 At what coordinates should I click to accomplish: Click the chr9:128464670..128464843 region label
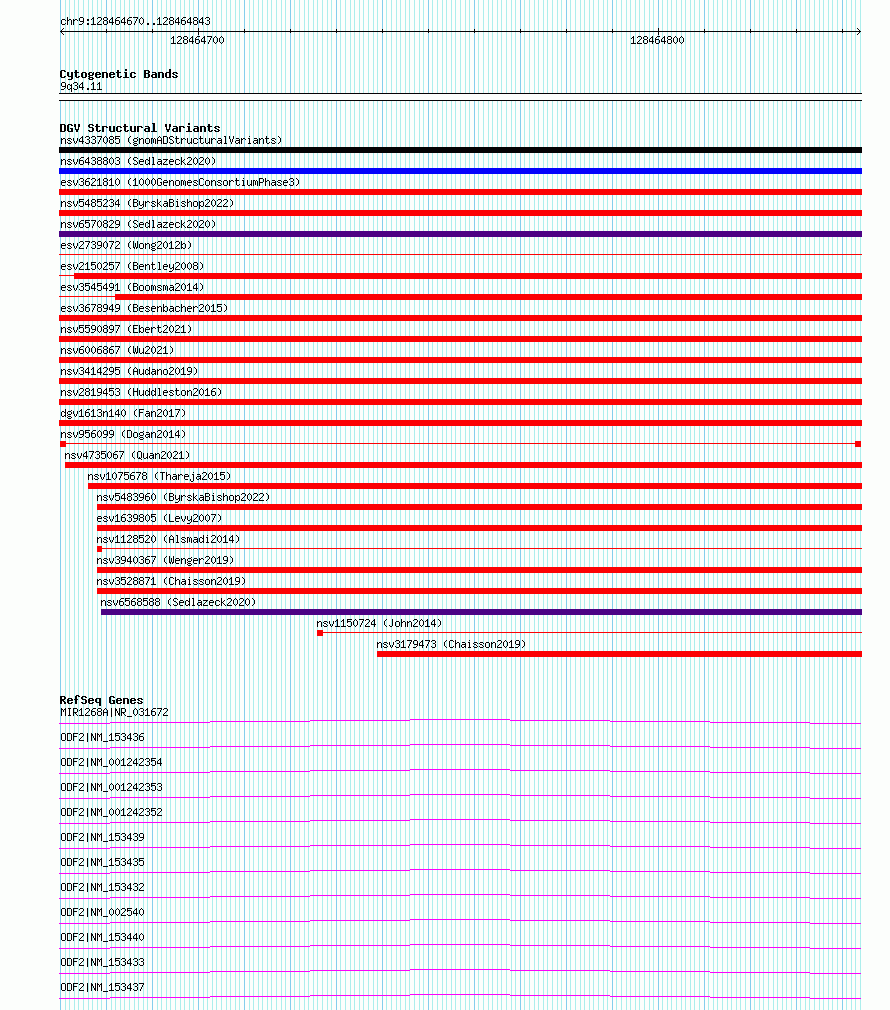[135, 21]
